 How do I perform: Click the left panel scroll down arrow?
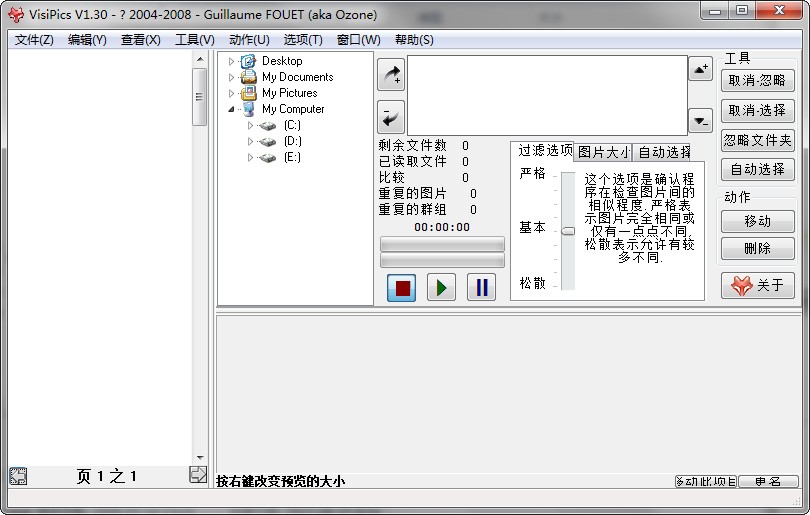[x=200, y=458]
